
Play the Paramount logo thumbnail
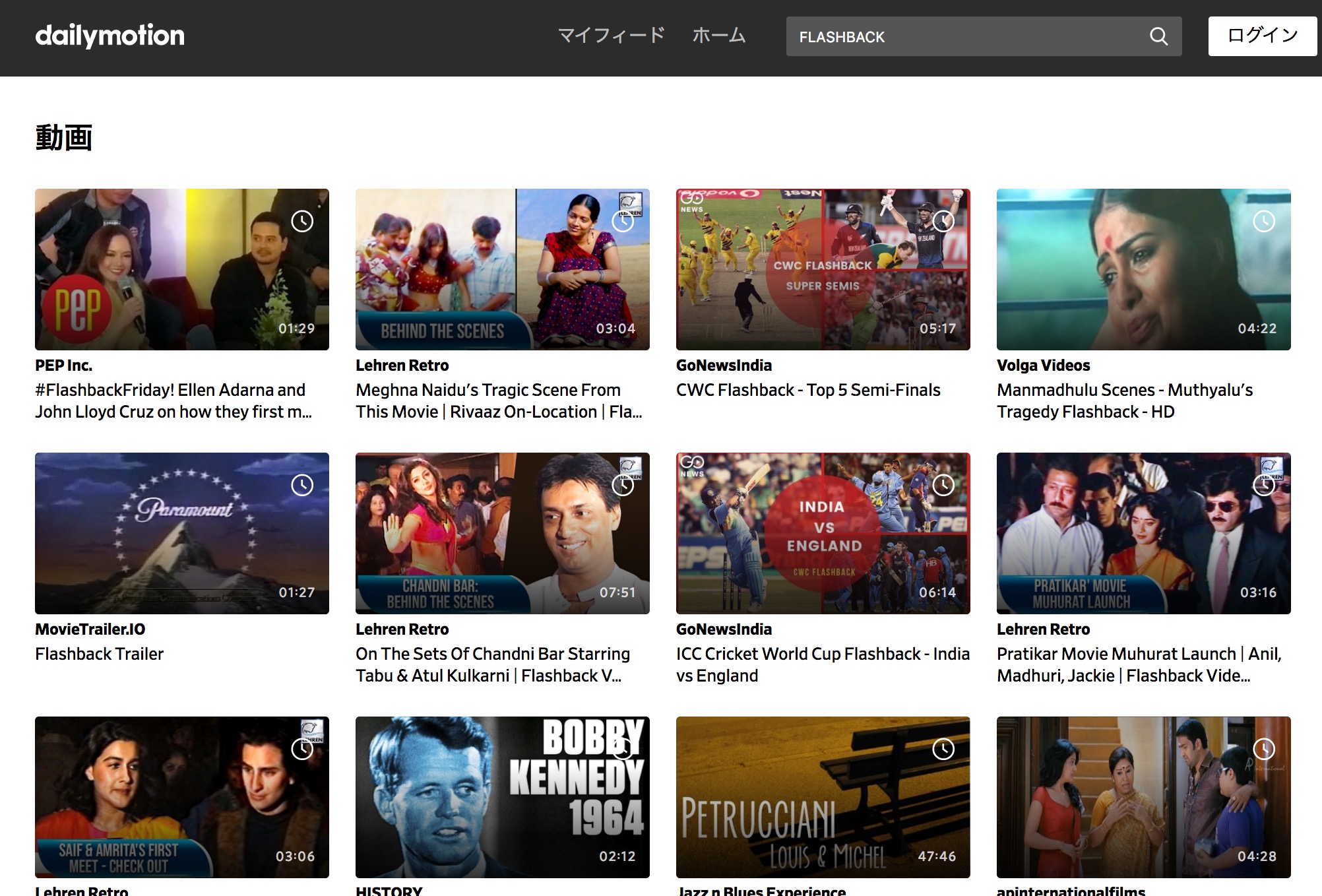pos(182,533)
